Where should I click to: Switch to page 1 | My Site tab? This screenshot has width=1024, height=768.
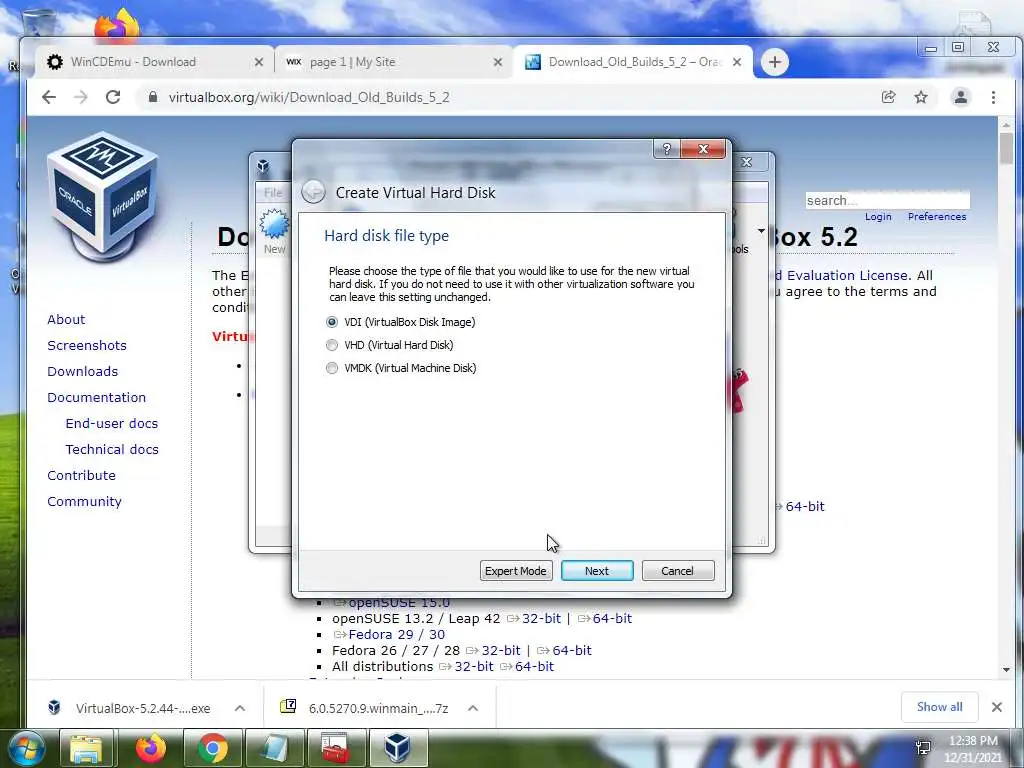tap(353, 62)
